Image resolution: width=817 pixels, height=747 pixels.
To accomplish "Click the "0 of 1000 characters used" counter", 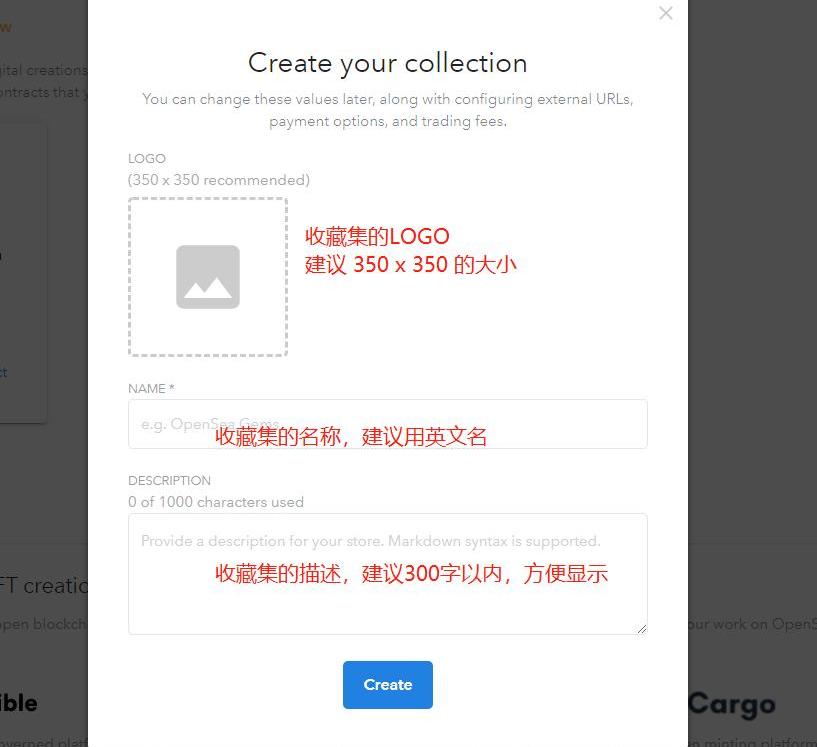I will point(215,502).
